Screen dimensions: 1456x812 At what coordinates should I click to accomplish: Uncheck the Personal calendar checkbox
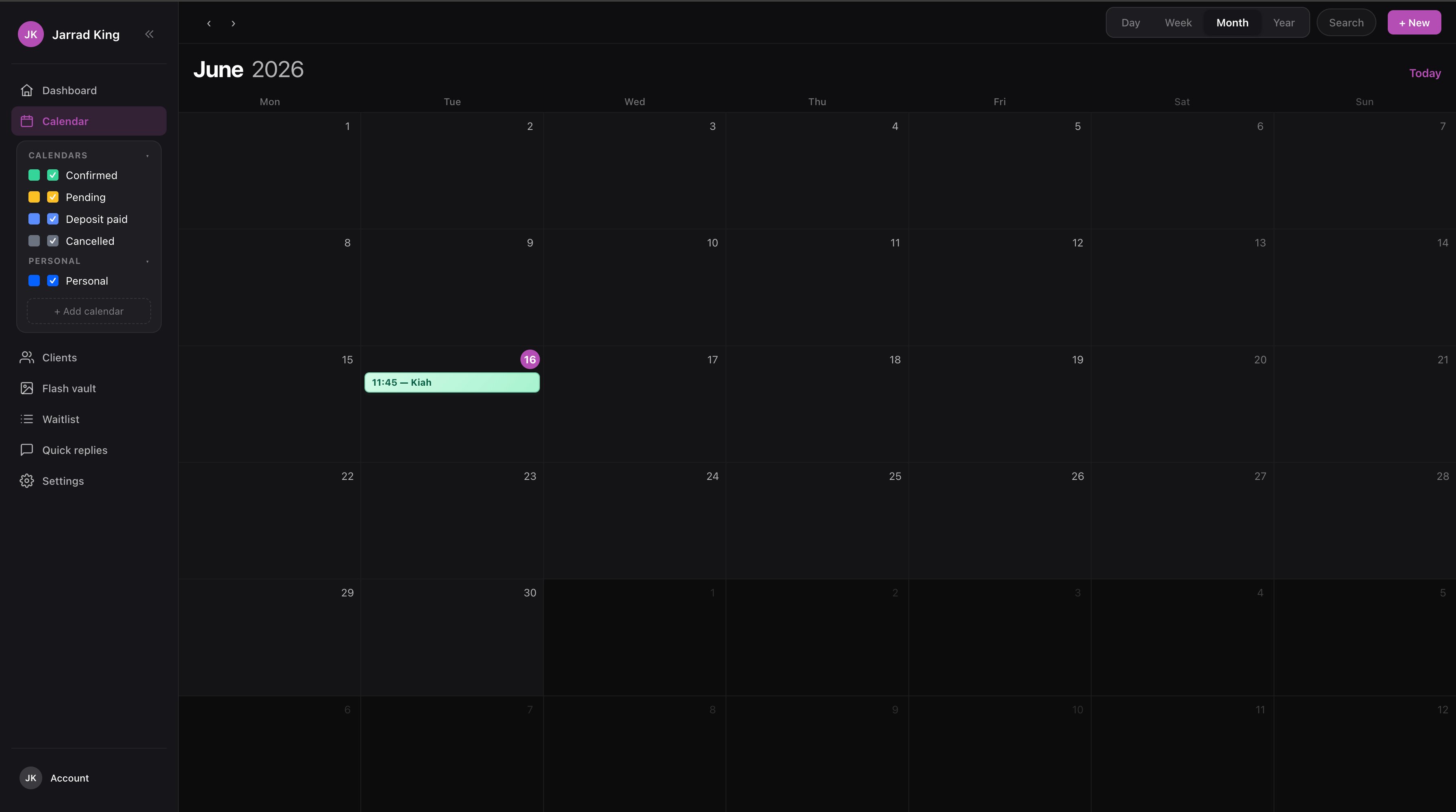(x=52, y=281)
